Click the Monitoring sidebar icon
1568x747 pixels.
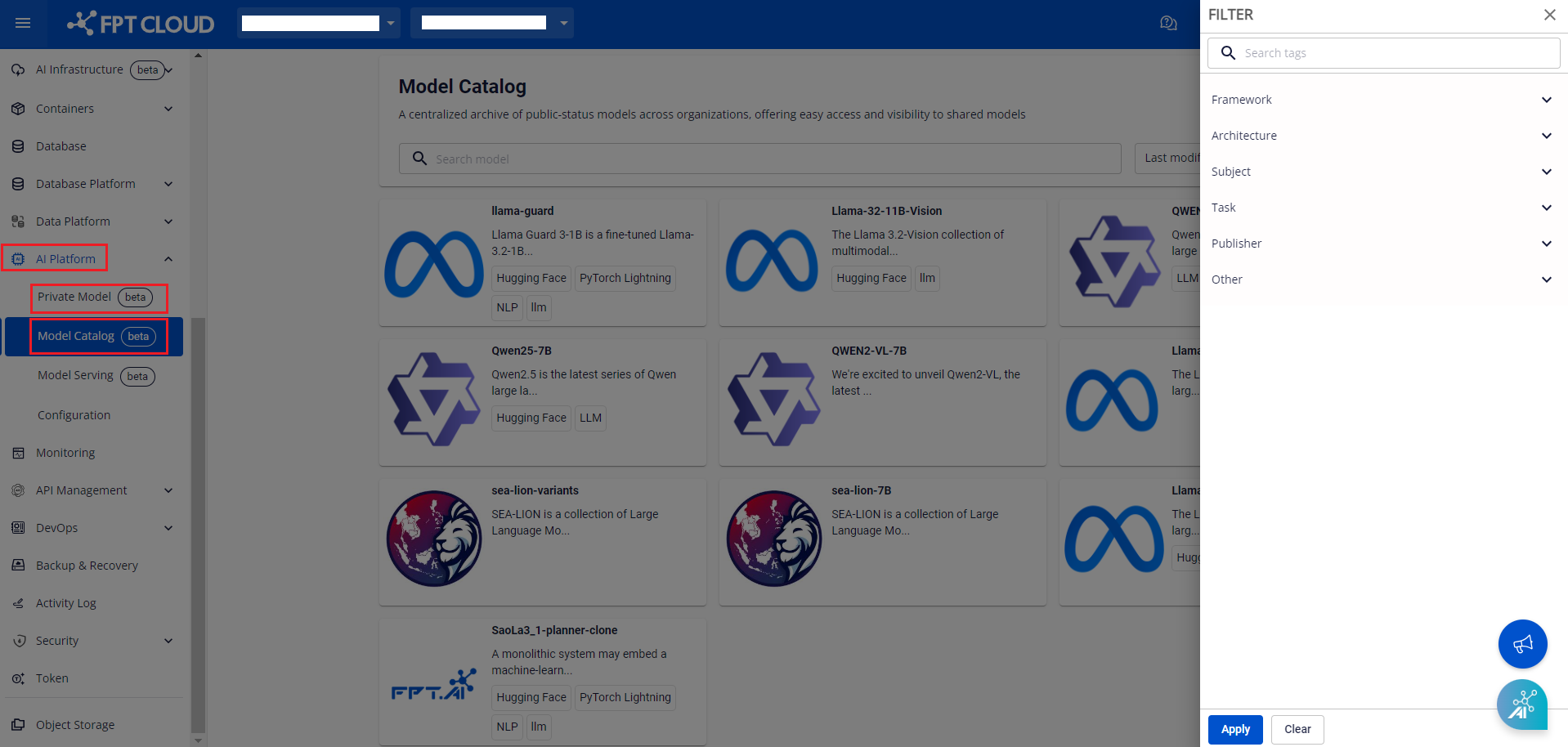[x=18, y=453]
